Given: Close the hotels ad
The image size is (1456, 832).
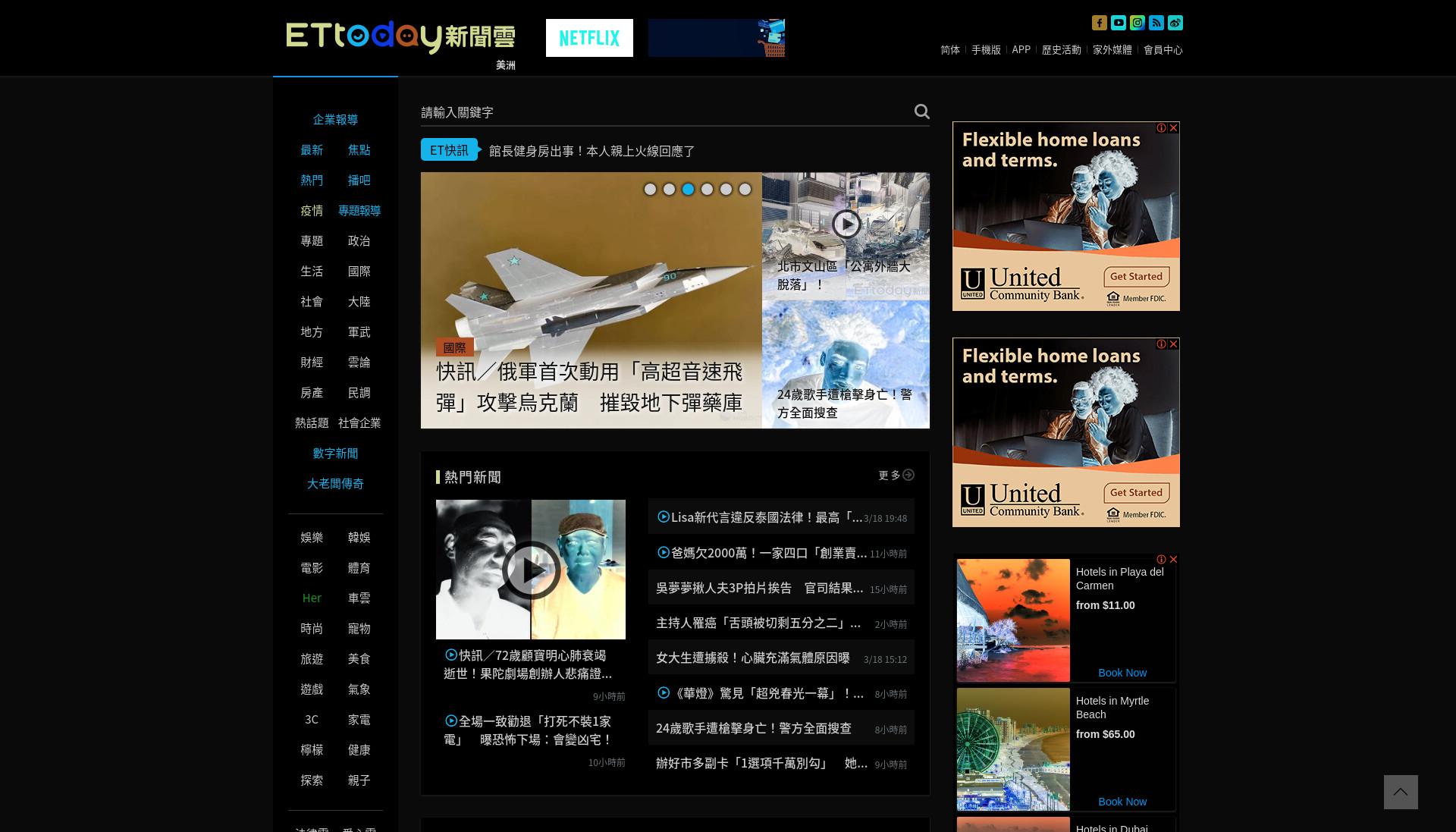Looking at the screenshot, I should [1173, 560].
